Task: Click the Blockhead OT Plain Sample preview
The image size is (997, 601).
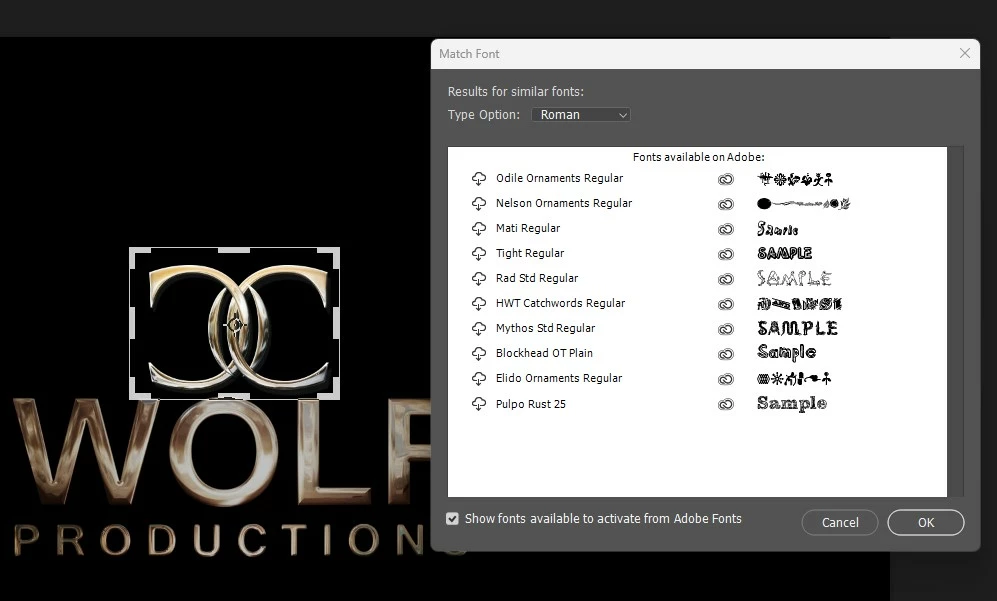Action: coord(787,352)
